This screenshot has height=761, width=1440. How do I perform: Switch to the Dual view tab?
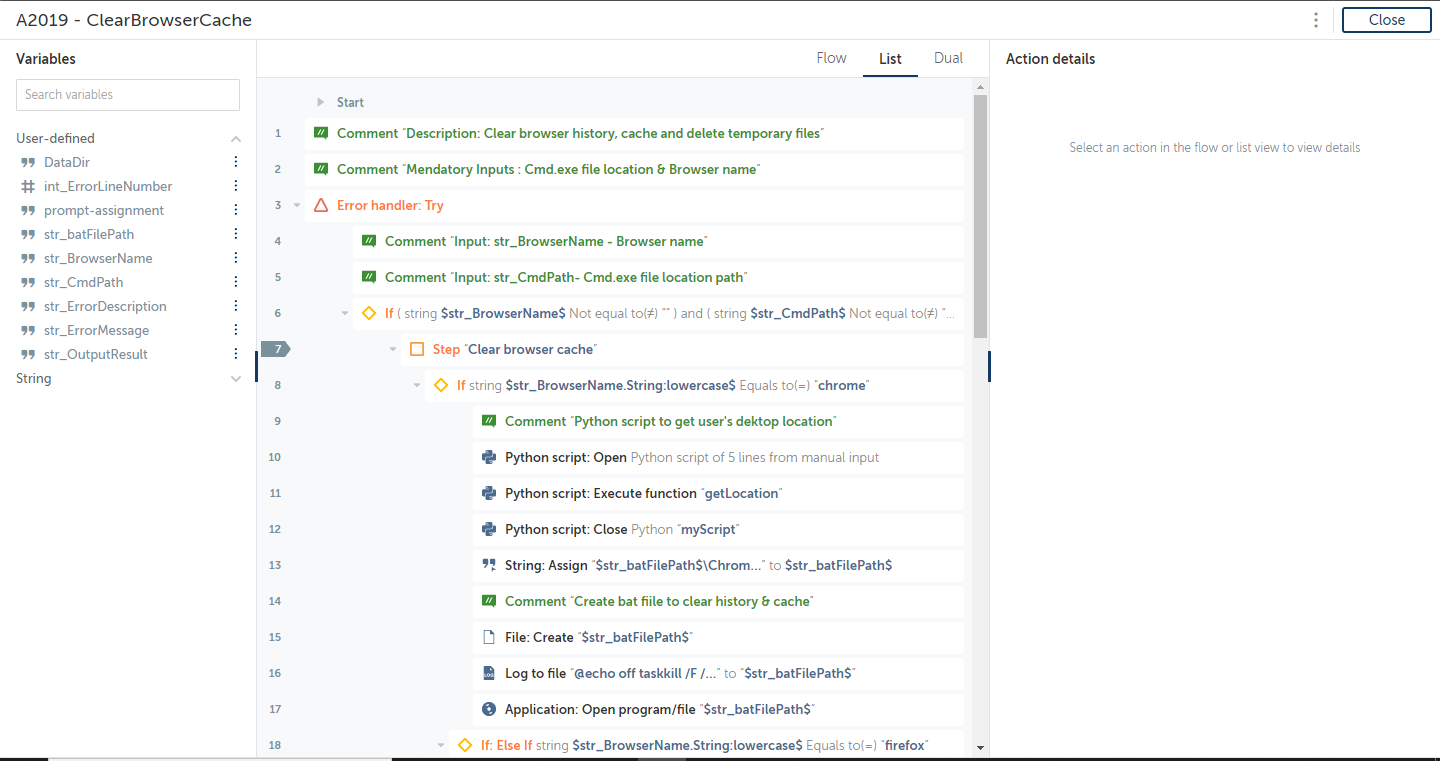tap(948, 58)
